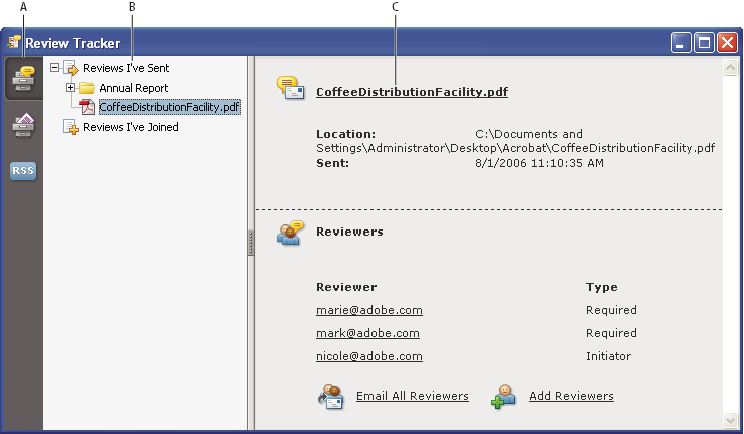Select Reviews I've Sent in the tree
The height and width of the screenshot is (434, 744).
point(126,68)
